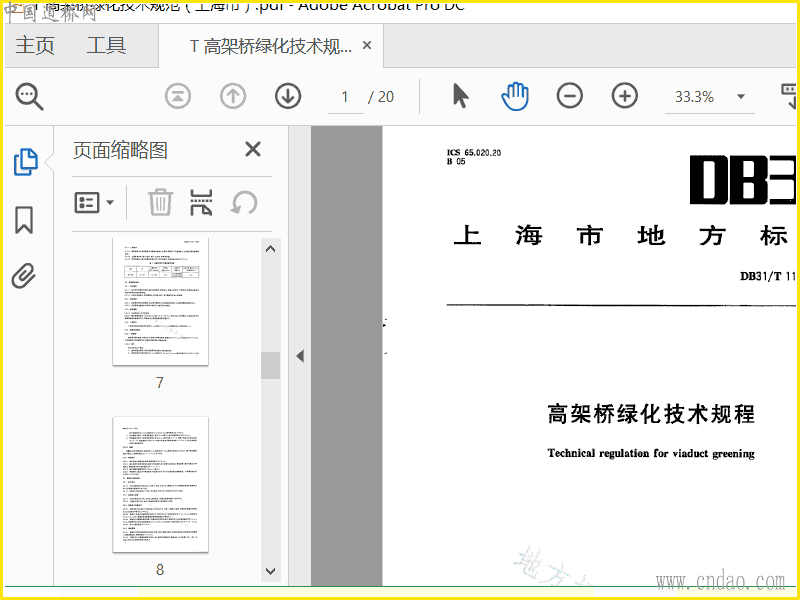Click the comment tool icon at toolbar edge
800x600 pixels.
(x=789, y=96)
